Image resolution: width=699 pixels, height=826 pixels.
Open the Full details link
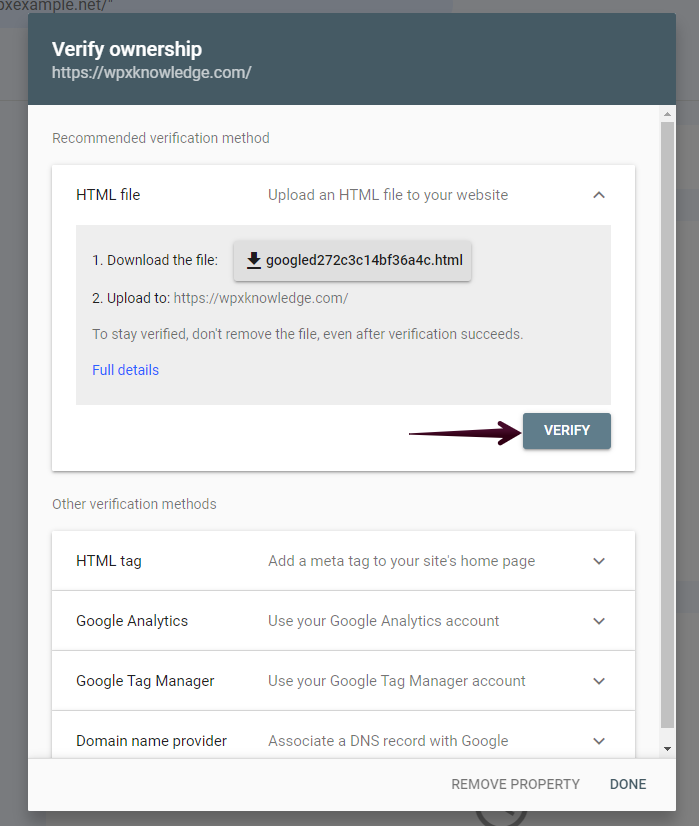pos(125,370)
